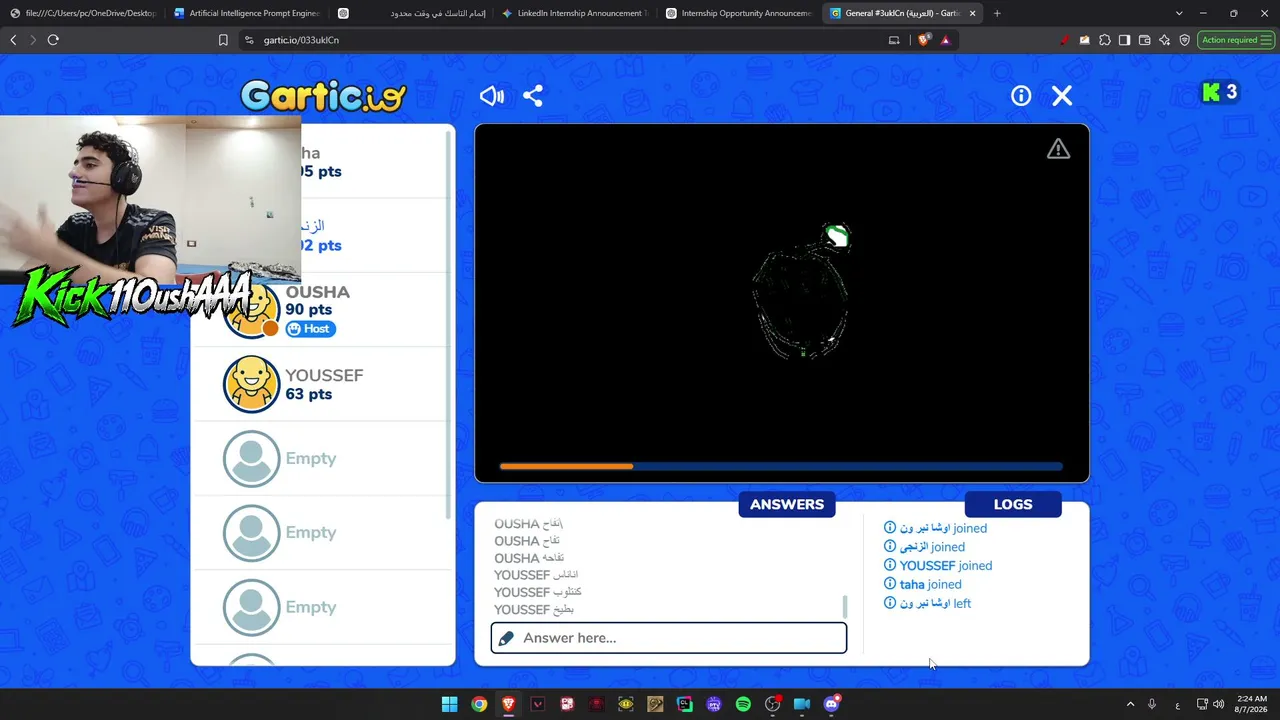This screenshot has width=1280, height=720.
Task: Click the round timer progress bar
Action: tap(781, 466)
